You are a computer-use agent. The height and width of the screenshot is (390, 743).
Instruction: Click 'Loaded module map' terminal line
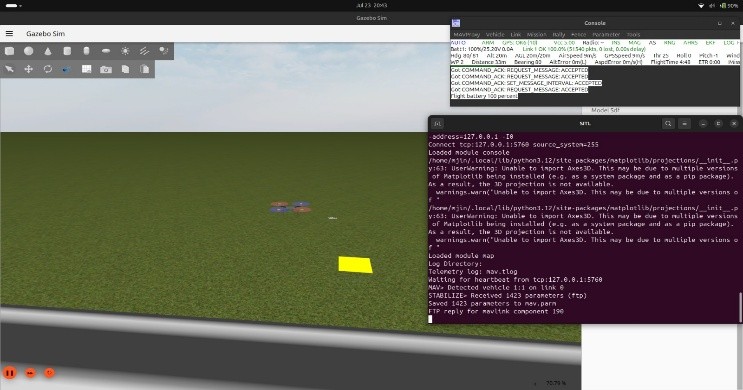pos(462,256)
